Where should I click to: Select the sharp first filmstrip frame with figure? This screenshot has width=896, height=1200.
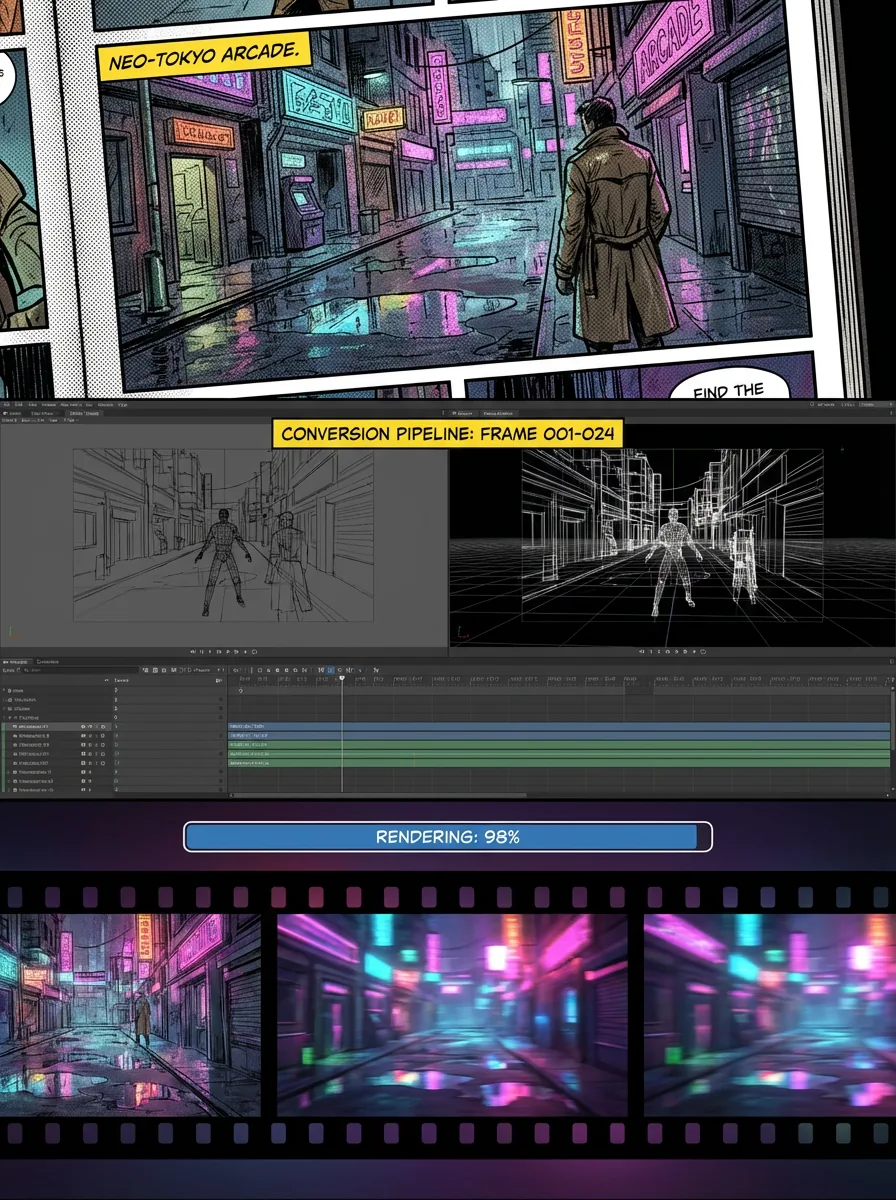click(130, 1015)
